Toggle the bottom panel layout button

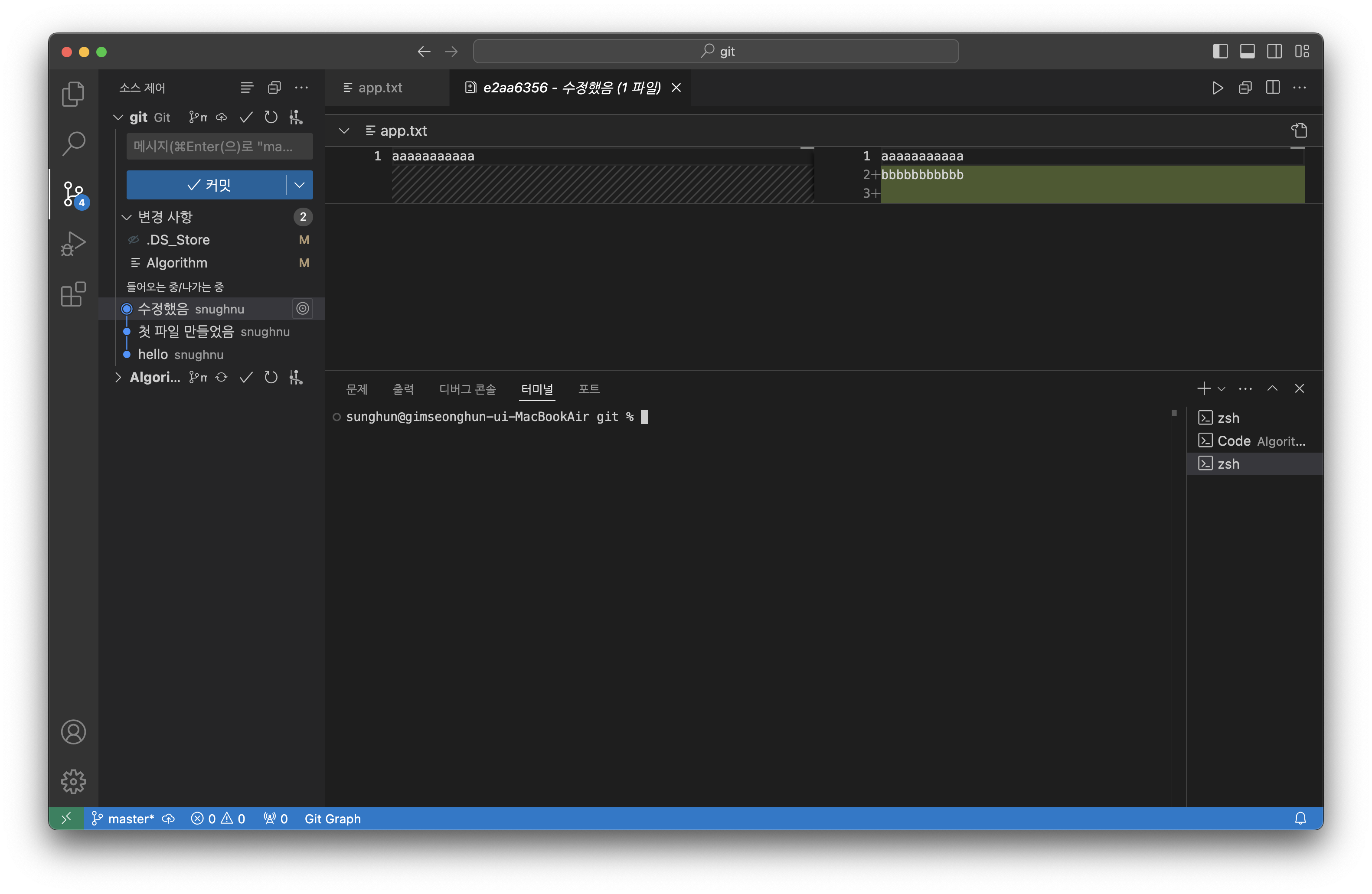tap(1247, 51)
